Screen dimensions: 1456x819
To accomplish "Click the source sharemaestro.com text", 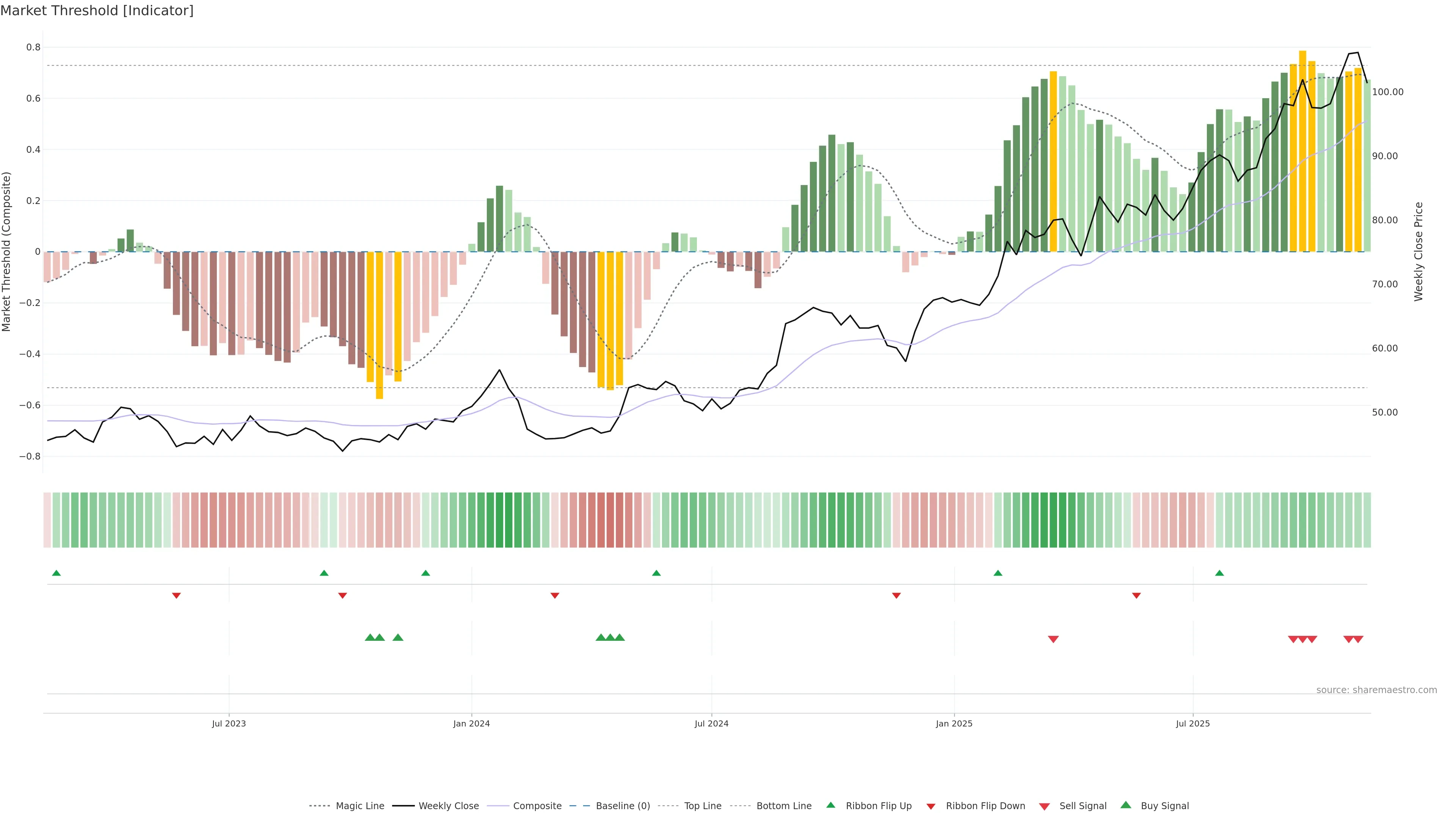I will click(x=1376, y=690).
